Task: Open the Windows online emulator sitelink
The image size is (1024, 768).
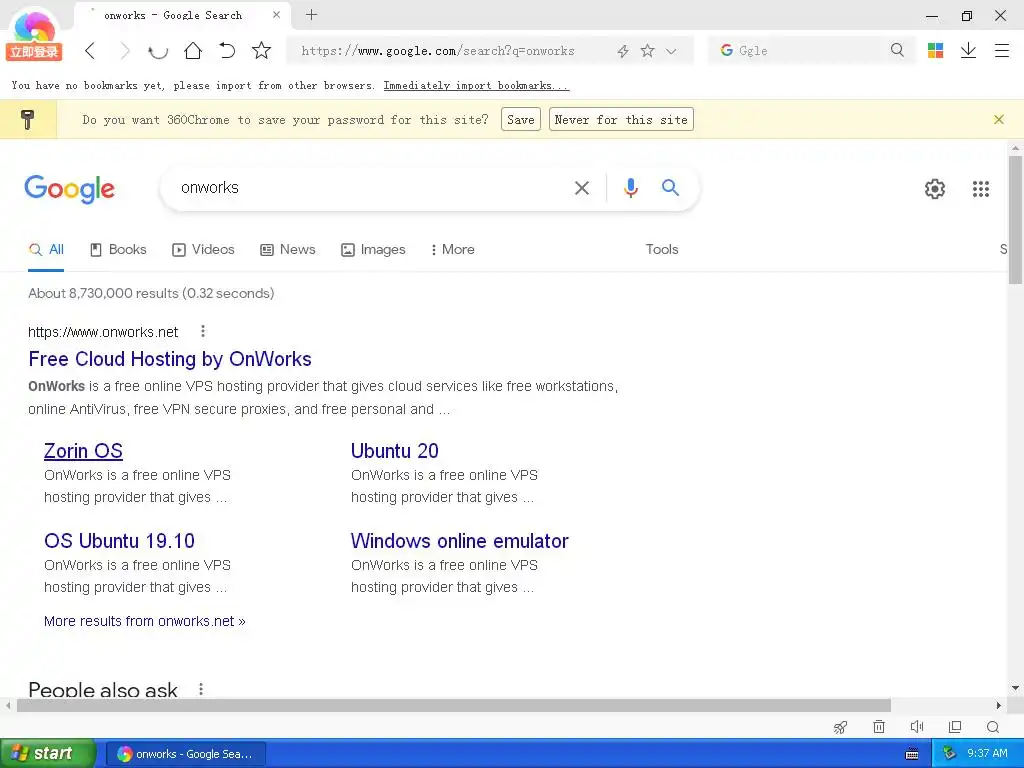Action: (x=459, y=541)
